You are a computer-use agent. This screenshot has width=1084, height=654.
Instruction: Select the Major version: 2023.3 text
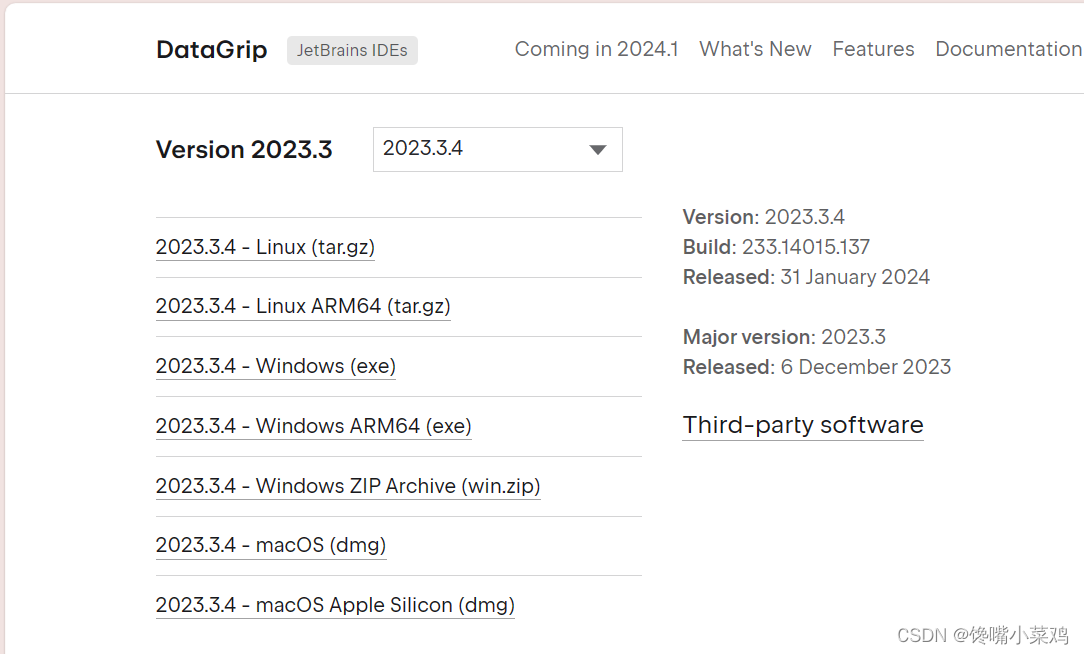click(x=784, y=337)
